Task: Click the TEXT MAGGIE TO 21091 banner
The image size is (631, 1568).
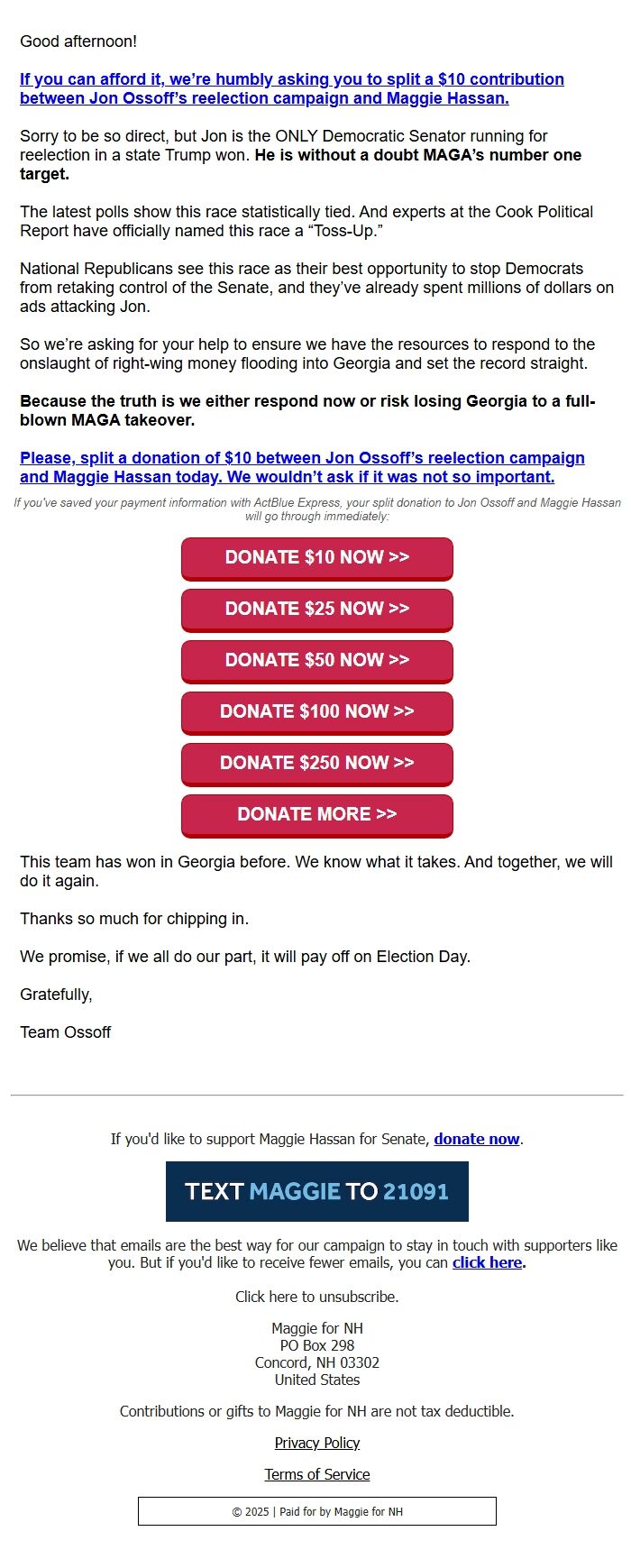Action: [x=317, y=1191]
